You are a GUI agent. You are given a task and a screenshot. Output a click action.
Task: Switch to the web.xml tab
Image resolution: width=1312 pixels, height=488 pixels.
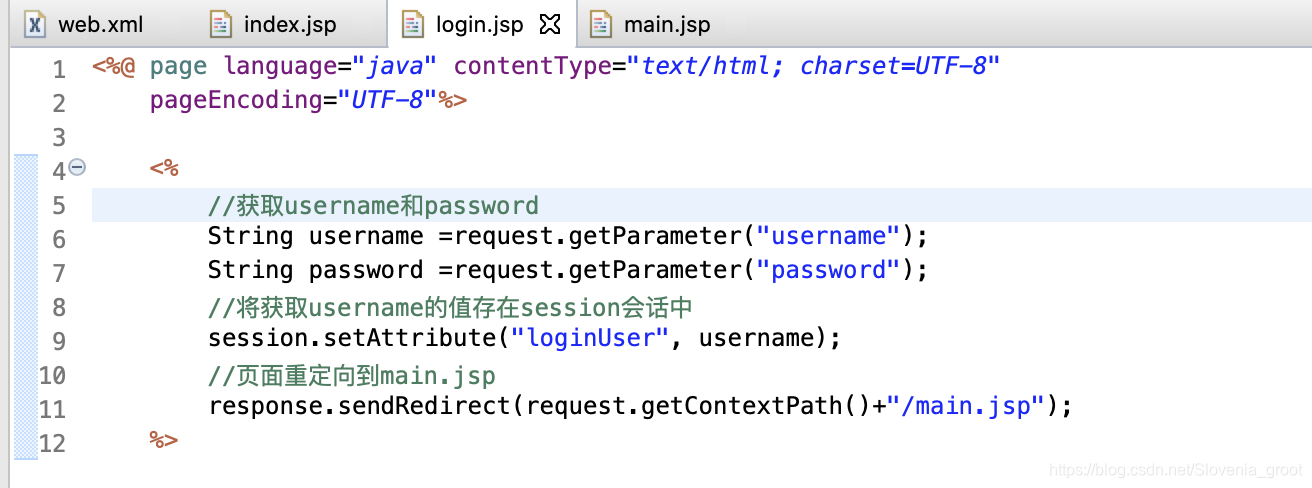[83, 24]
